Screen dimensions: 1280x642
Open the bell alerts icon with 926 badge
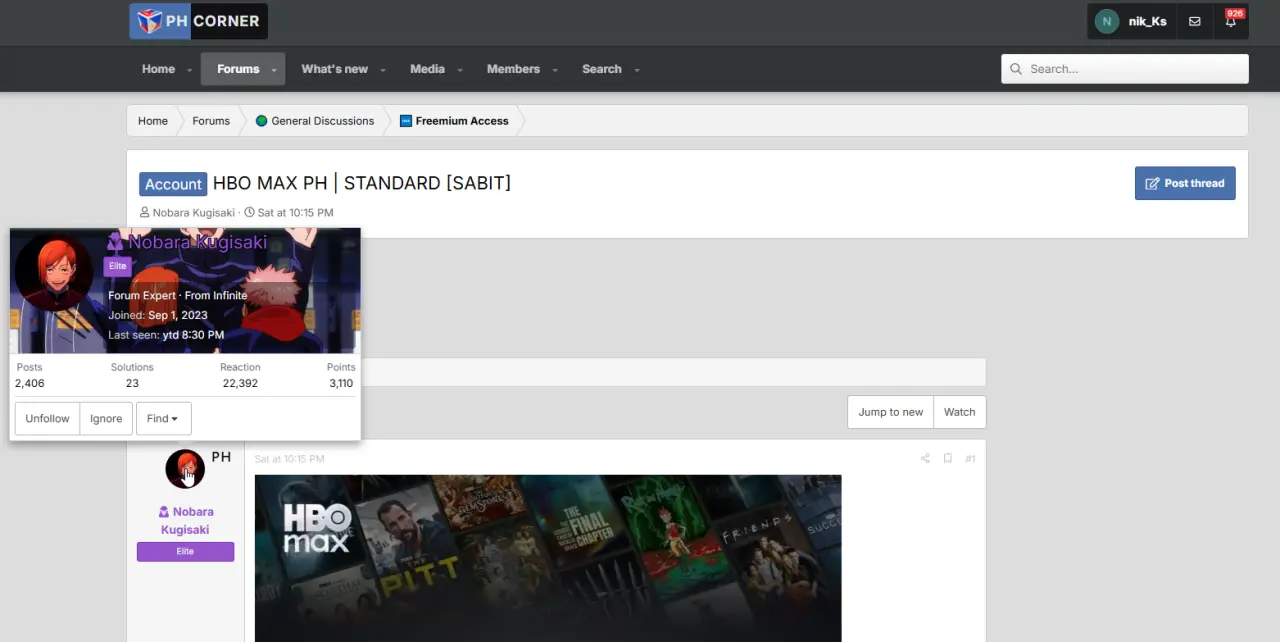click(x=1231, y=21)
